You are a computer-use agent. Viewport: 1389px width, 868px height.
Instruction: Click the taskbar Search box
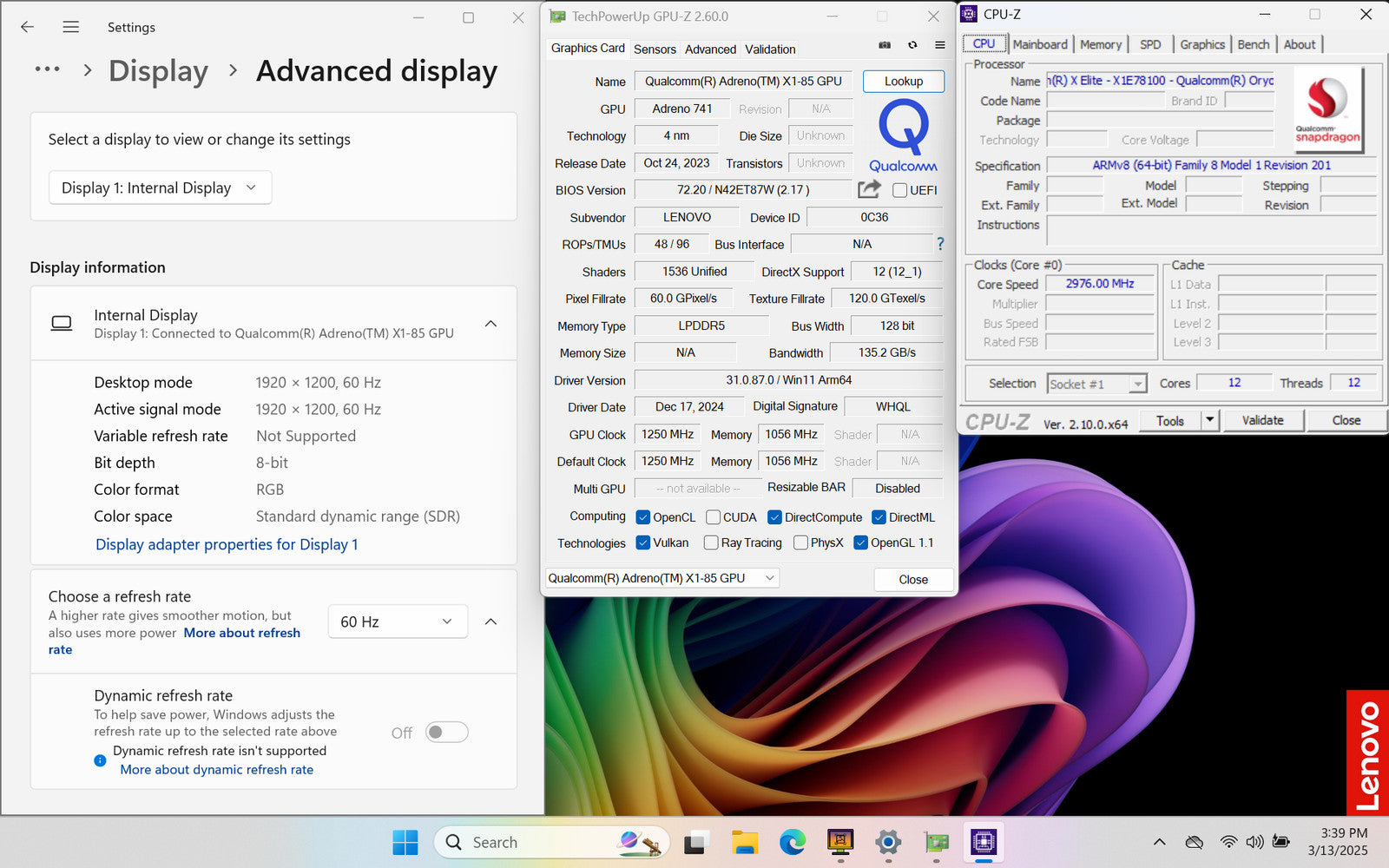(552, 842)
